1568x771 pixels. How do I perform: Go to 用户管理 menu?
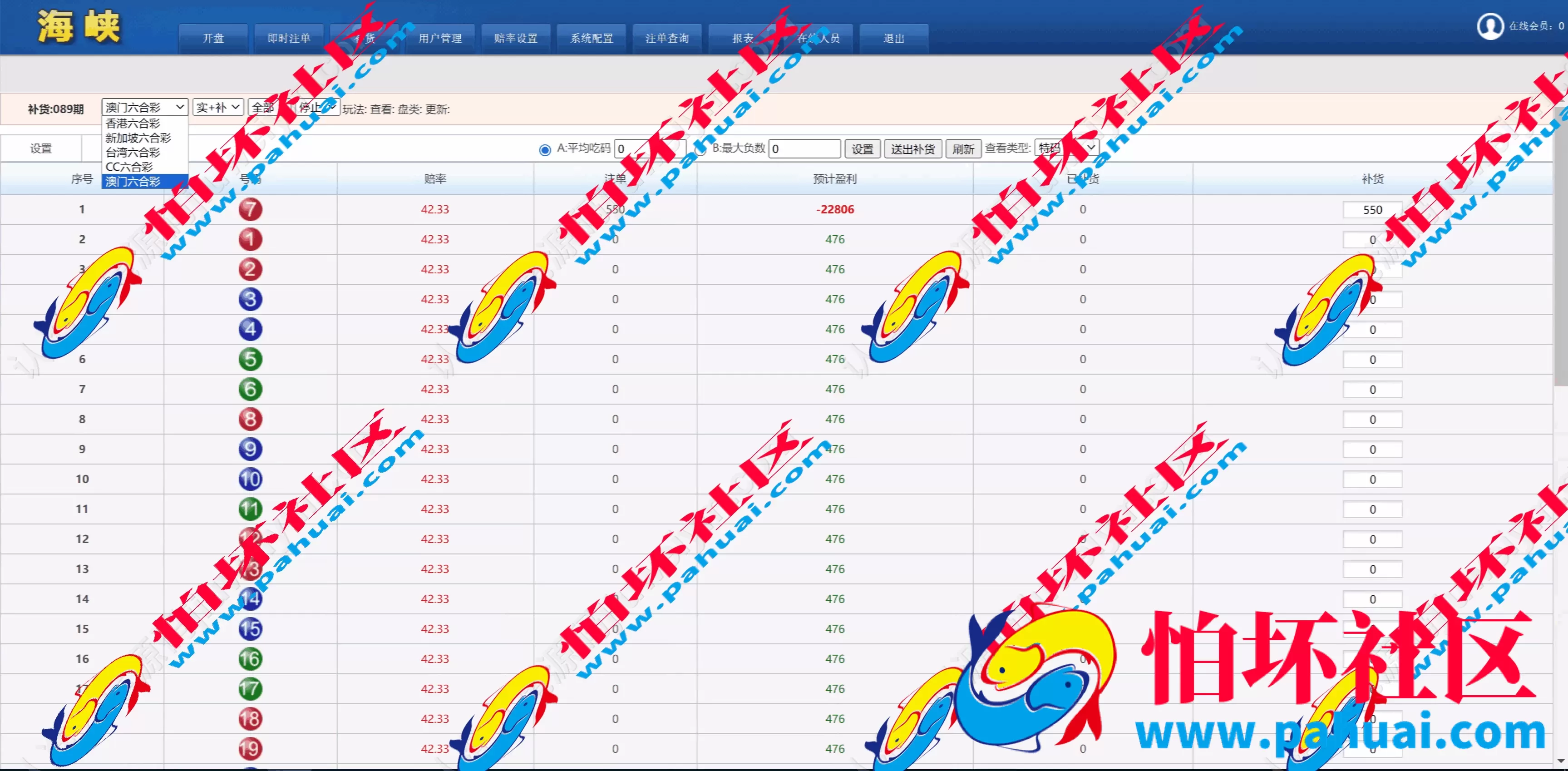coord(440,39)
